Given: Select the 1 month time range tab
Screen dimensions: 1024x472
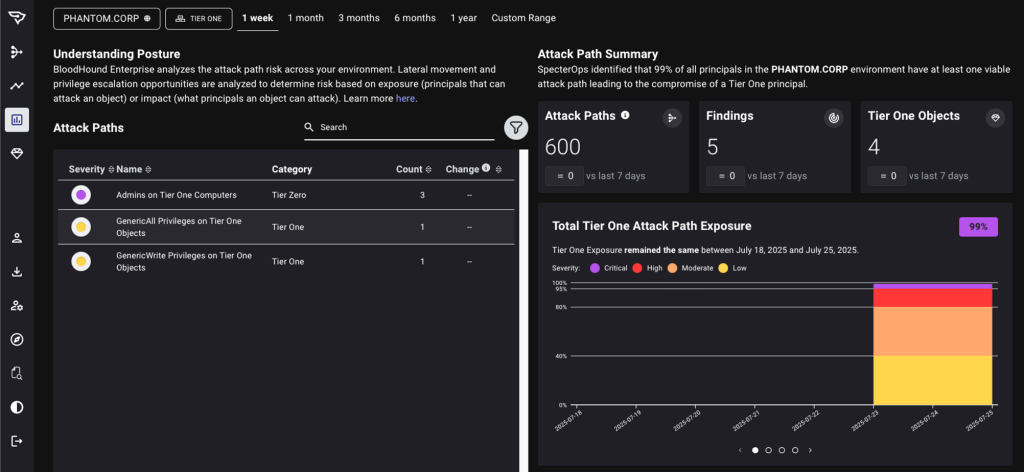Looking at the screenshot, I should [306, 18].
